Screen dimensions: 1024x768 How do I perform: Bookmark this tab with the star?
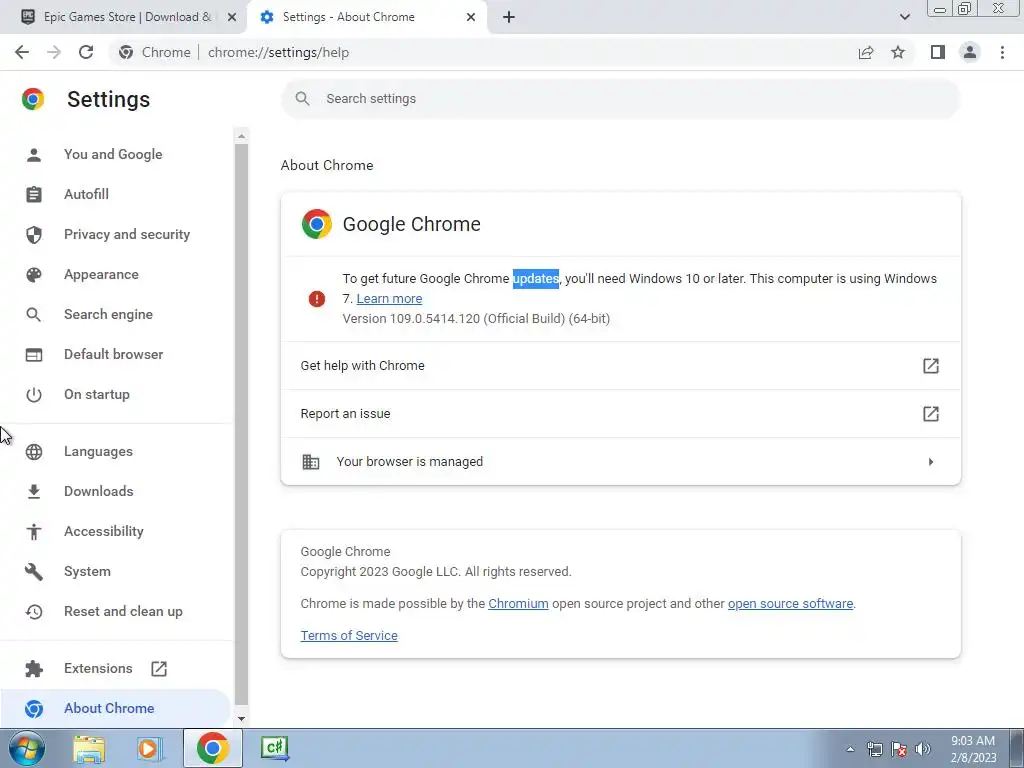click(898, 52)
